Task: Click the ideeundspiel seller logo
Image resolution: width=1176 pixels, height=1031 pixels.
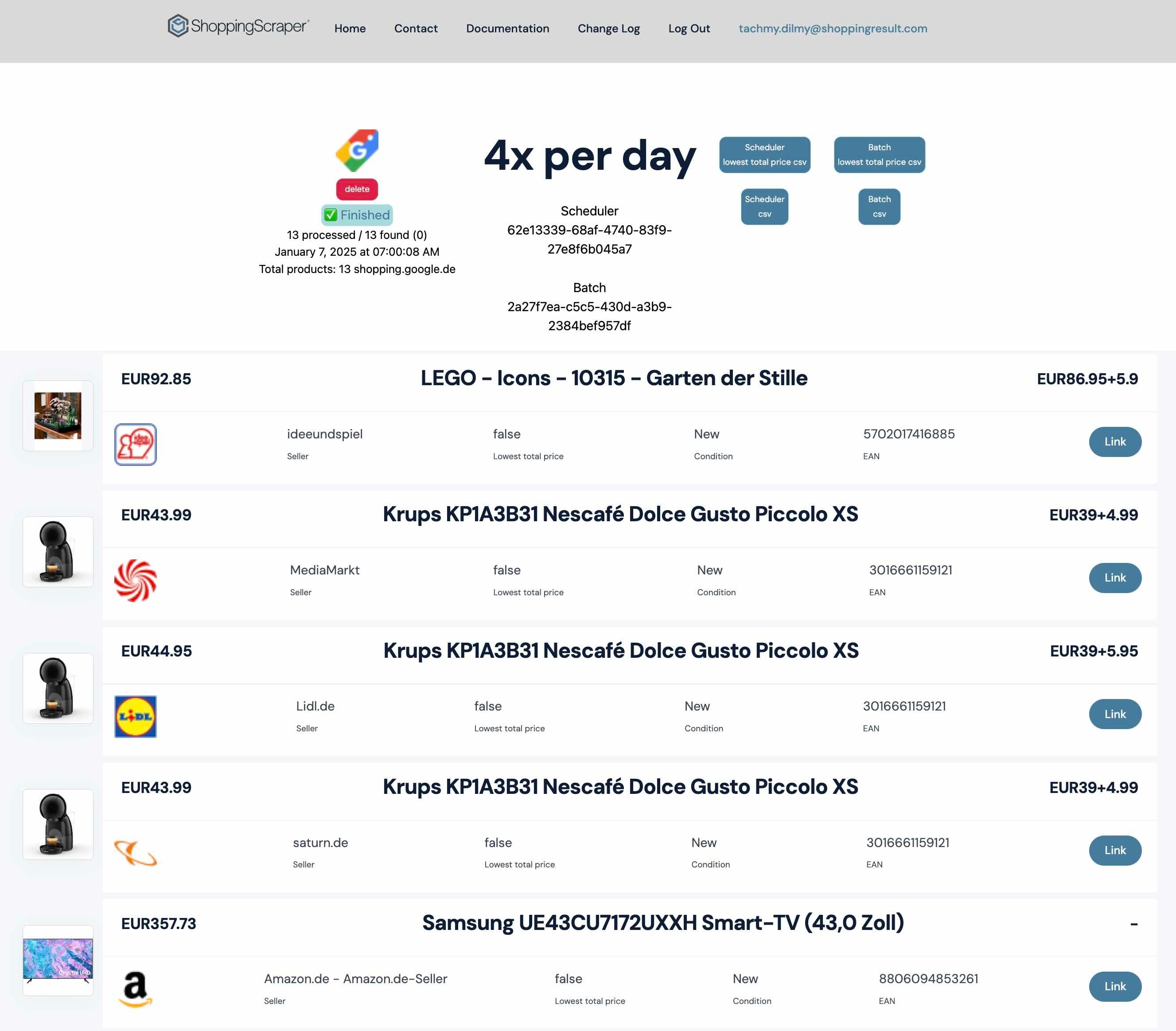Action: 135,444
